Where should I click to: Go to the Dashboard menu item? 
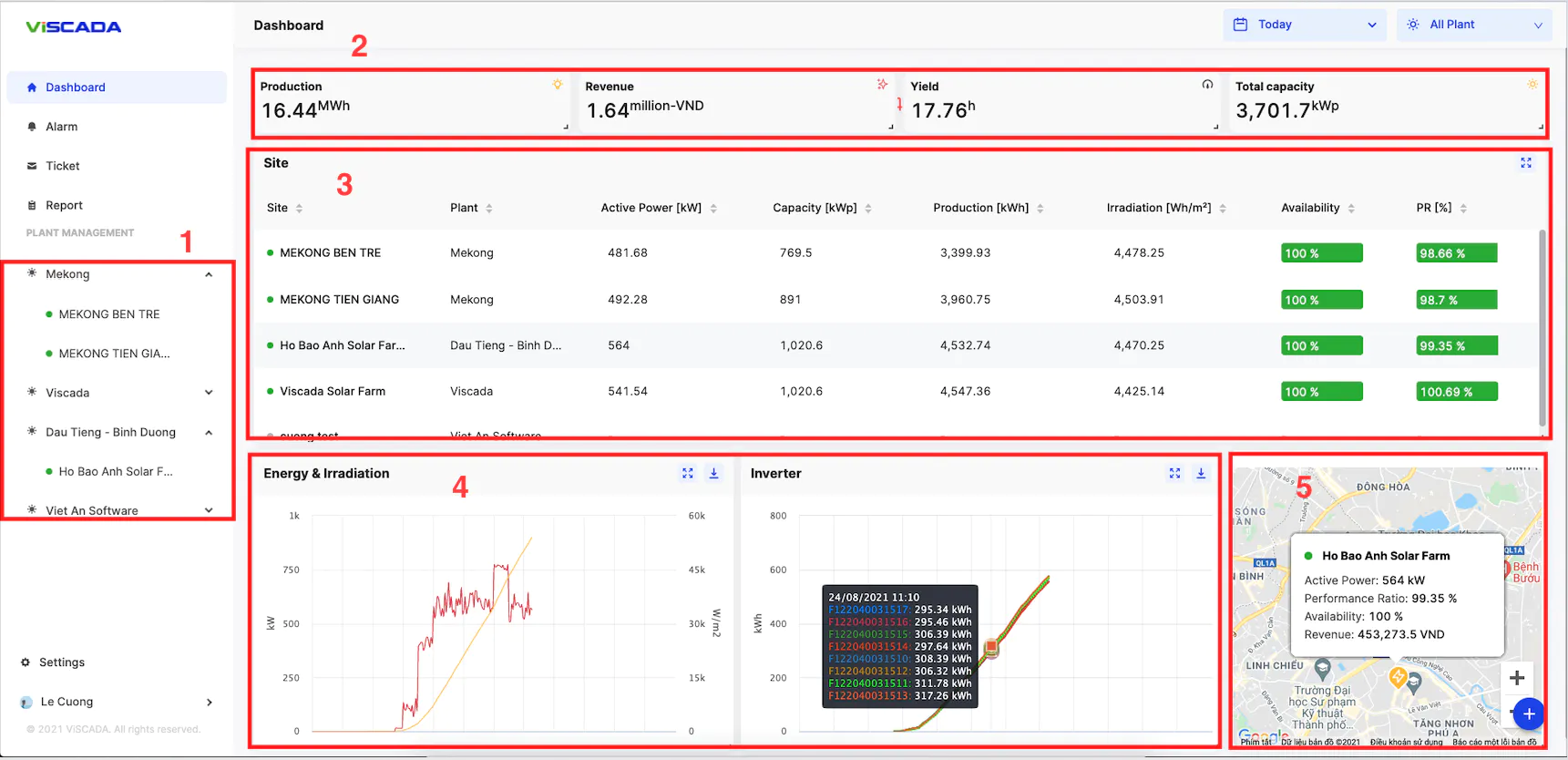pos(117,87)
